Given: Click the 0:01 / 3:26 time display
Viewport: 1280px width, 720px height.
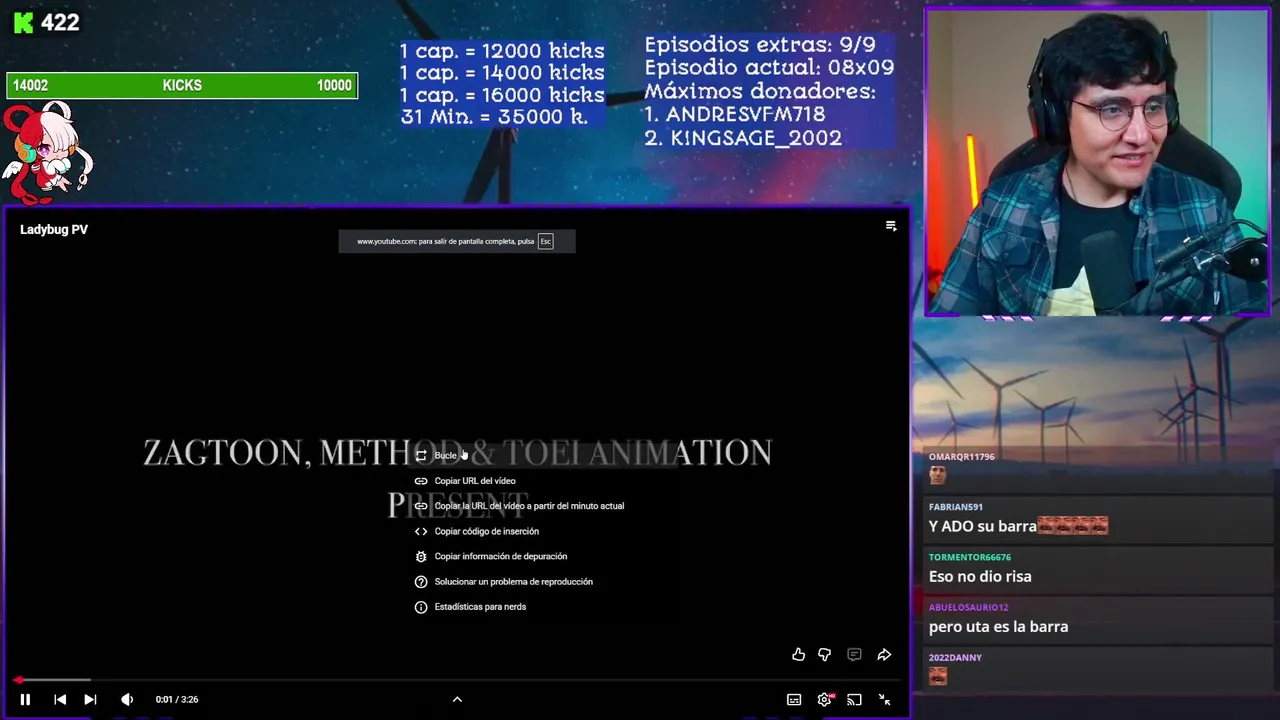Looking at the screenshot, I should point(177,700).
